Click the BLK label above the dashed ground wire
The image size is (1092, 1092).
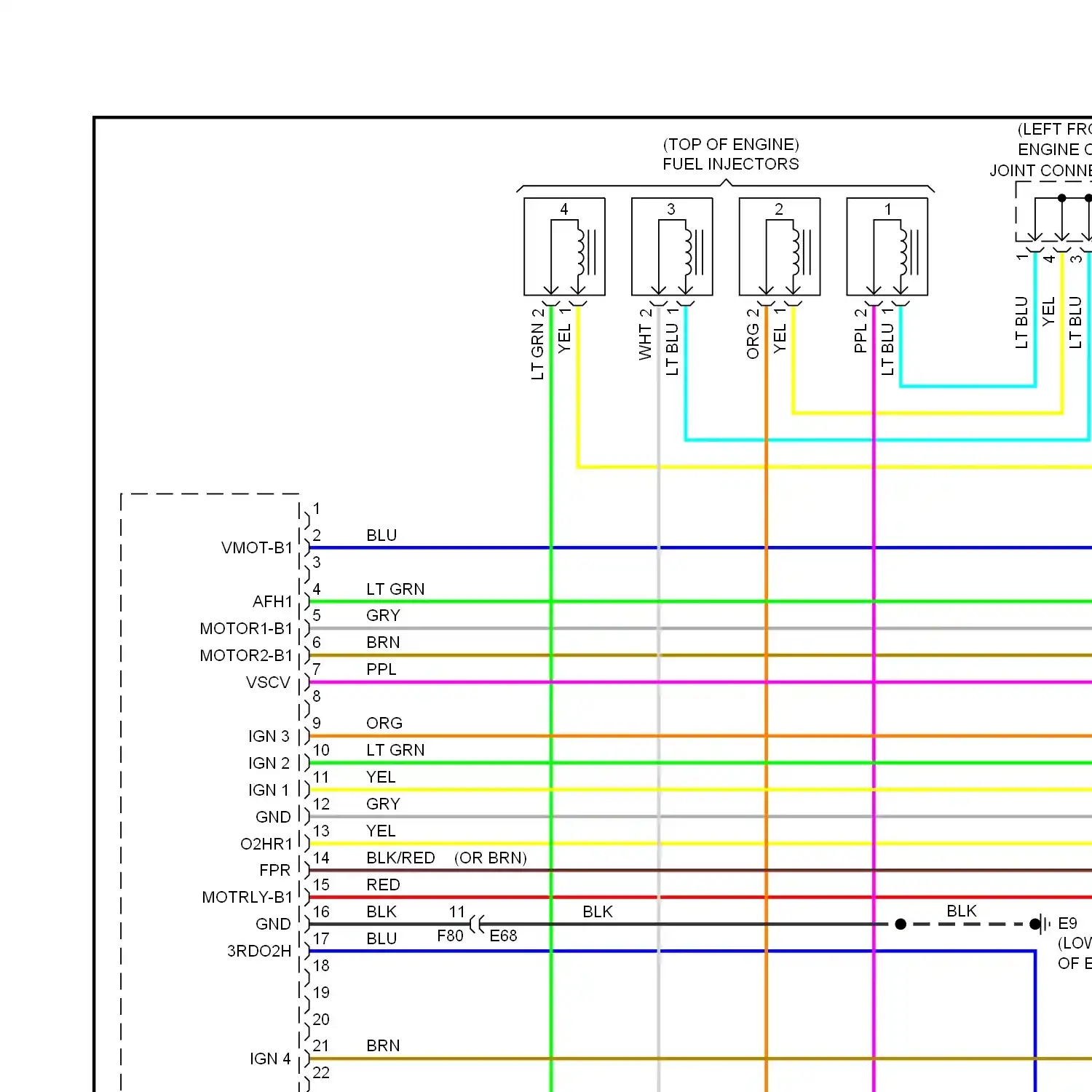click(962, 911)
